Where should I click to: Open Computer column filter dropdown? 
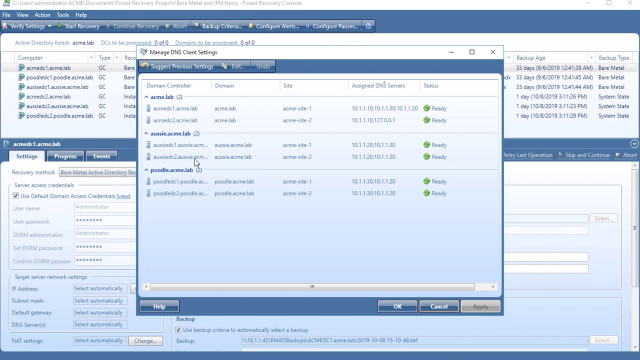point(91,58)
